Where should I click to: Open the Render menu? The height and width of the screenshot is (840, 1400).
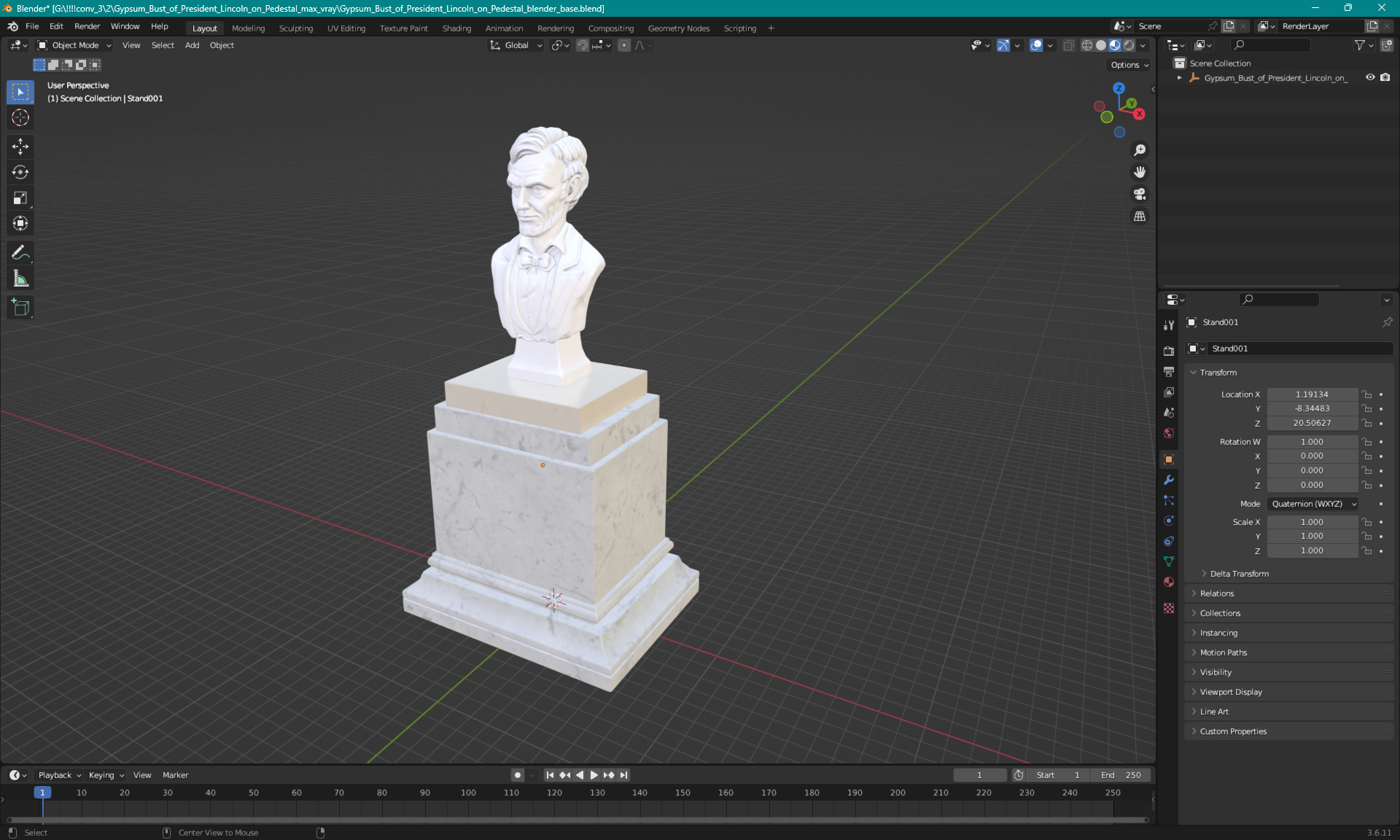pos(87,26)
